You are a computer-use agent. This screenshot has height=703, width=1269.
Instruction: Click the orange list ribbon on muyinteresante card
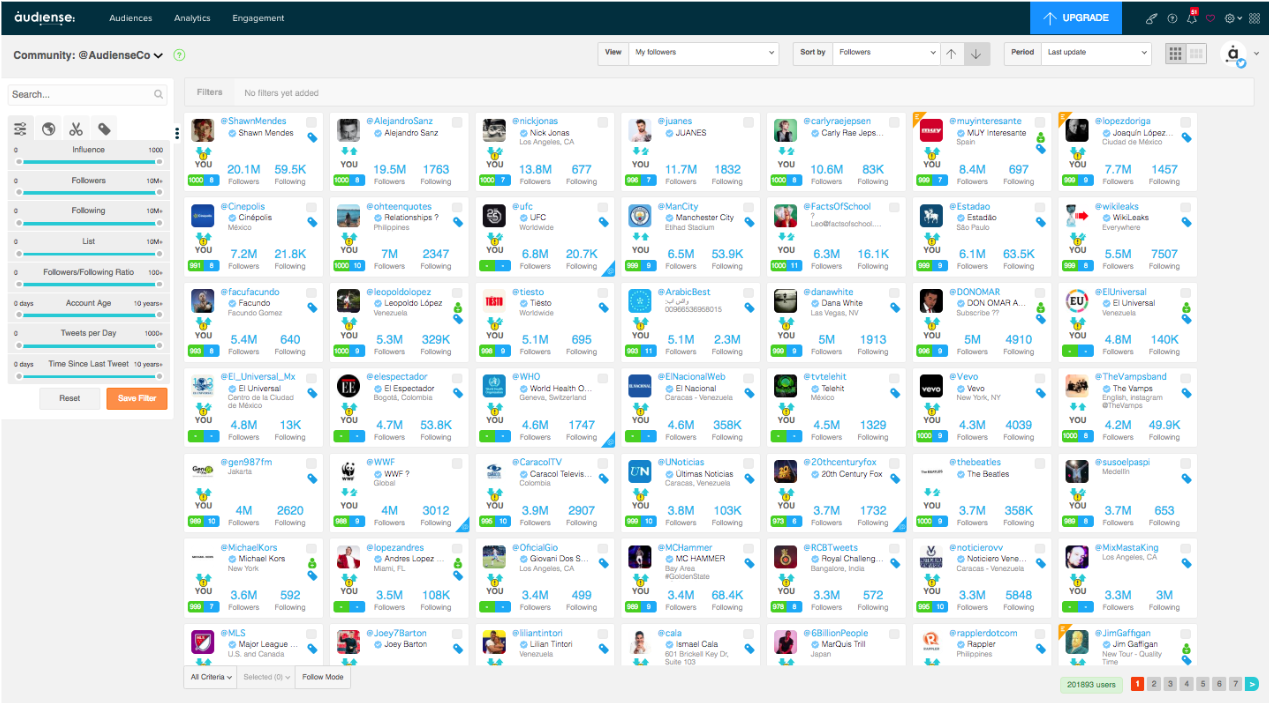pyautogui.click(x=918, y=117)
